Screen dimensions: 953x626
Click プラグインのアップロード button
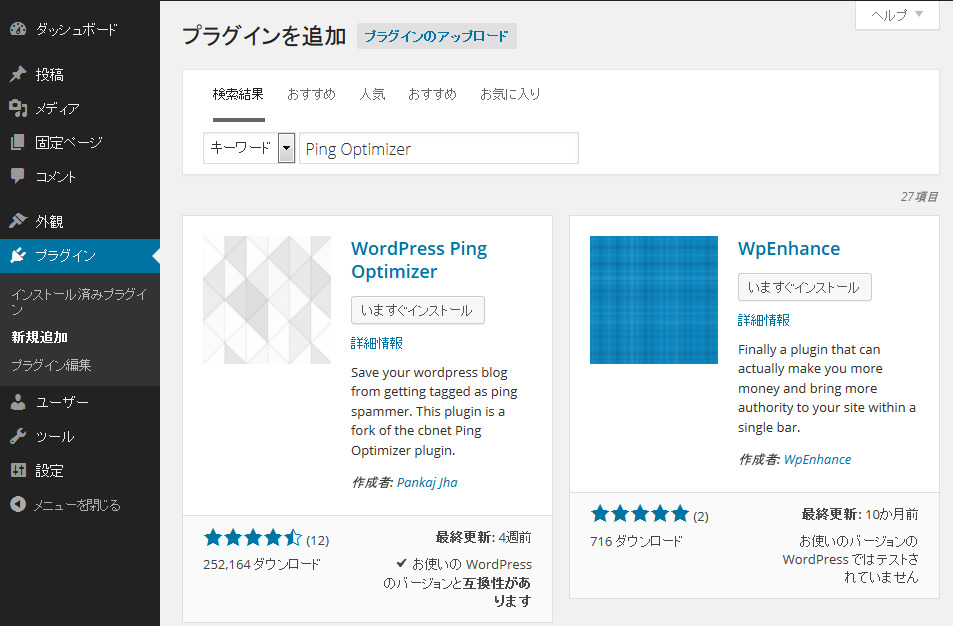pyautogui.click(x=436, y=36)
